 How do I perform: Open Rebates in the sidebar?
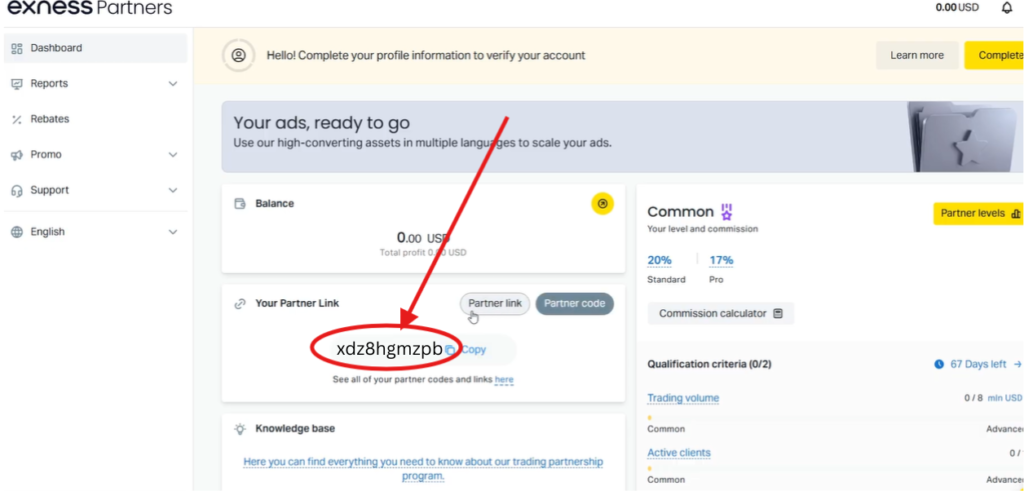point(95,119)
